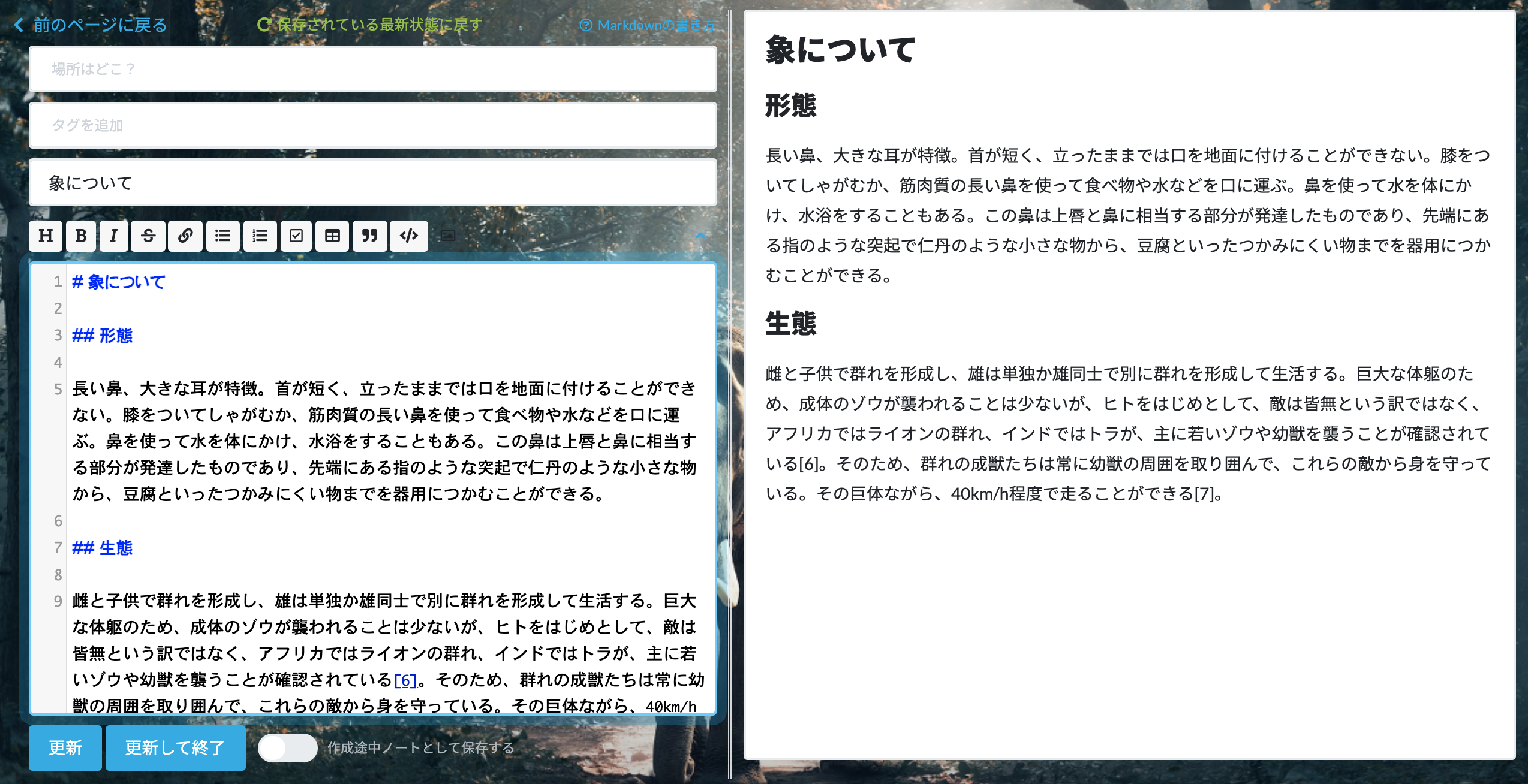Click the title field containing 象について
This screenshot has height=784, width=1528.
[373, 183]
